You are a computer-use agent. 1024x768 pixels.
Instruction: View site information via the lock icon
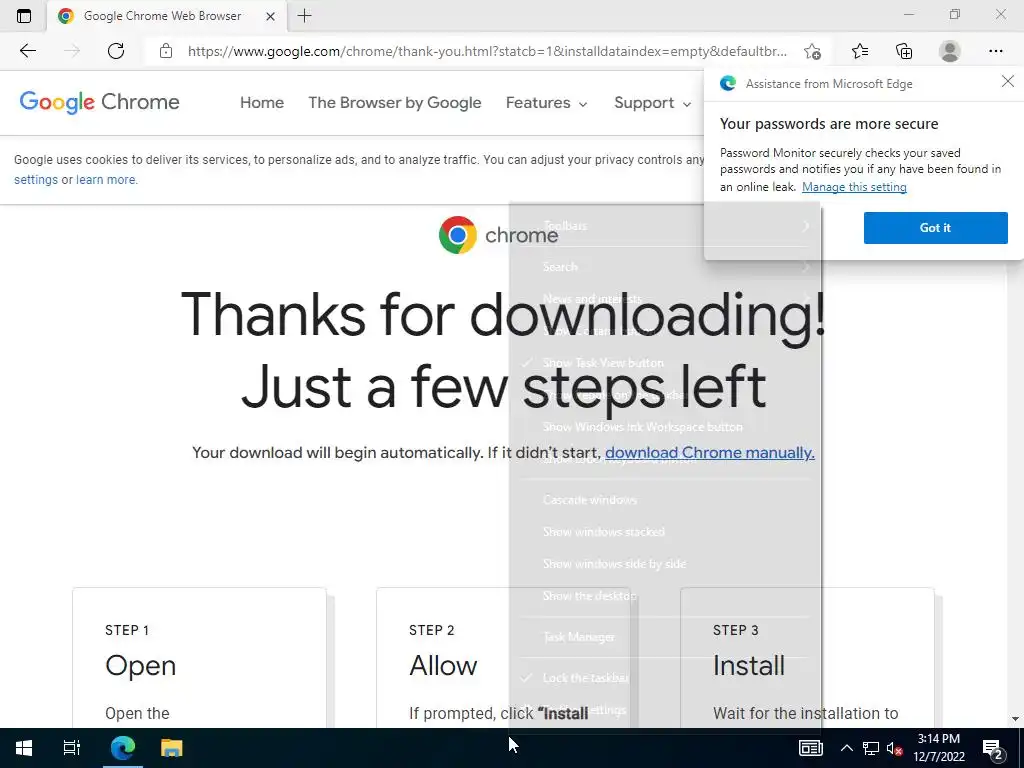(x=166, y=51)
